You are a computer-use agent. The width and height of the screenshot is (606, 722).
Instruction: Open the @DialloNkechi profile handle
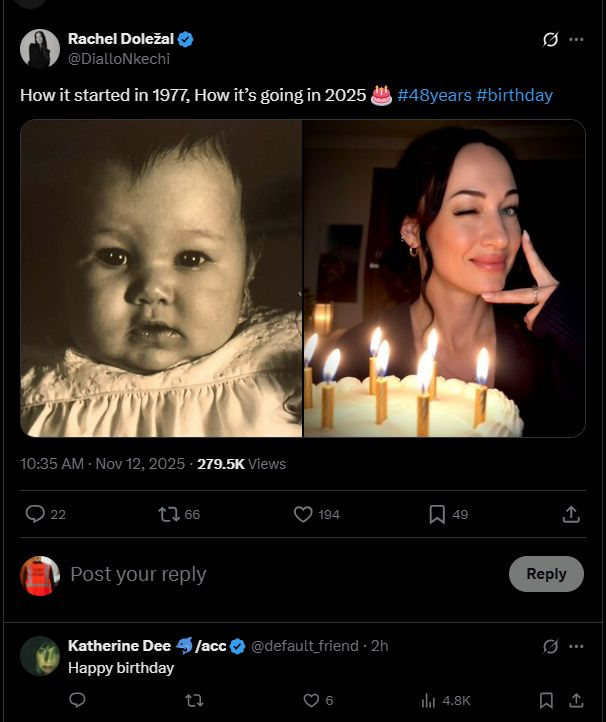[119, 58]
